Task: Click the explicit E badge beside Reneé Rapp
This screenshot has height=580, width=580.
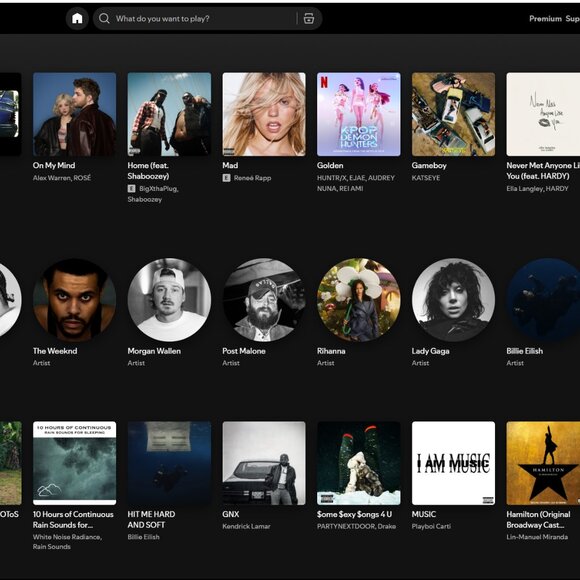Action: point(226,178)
